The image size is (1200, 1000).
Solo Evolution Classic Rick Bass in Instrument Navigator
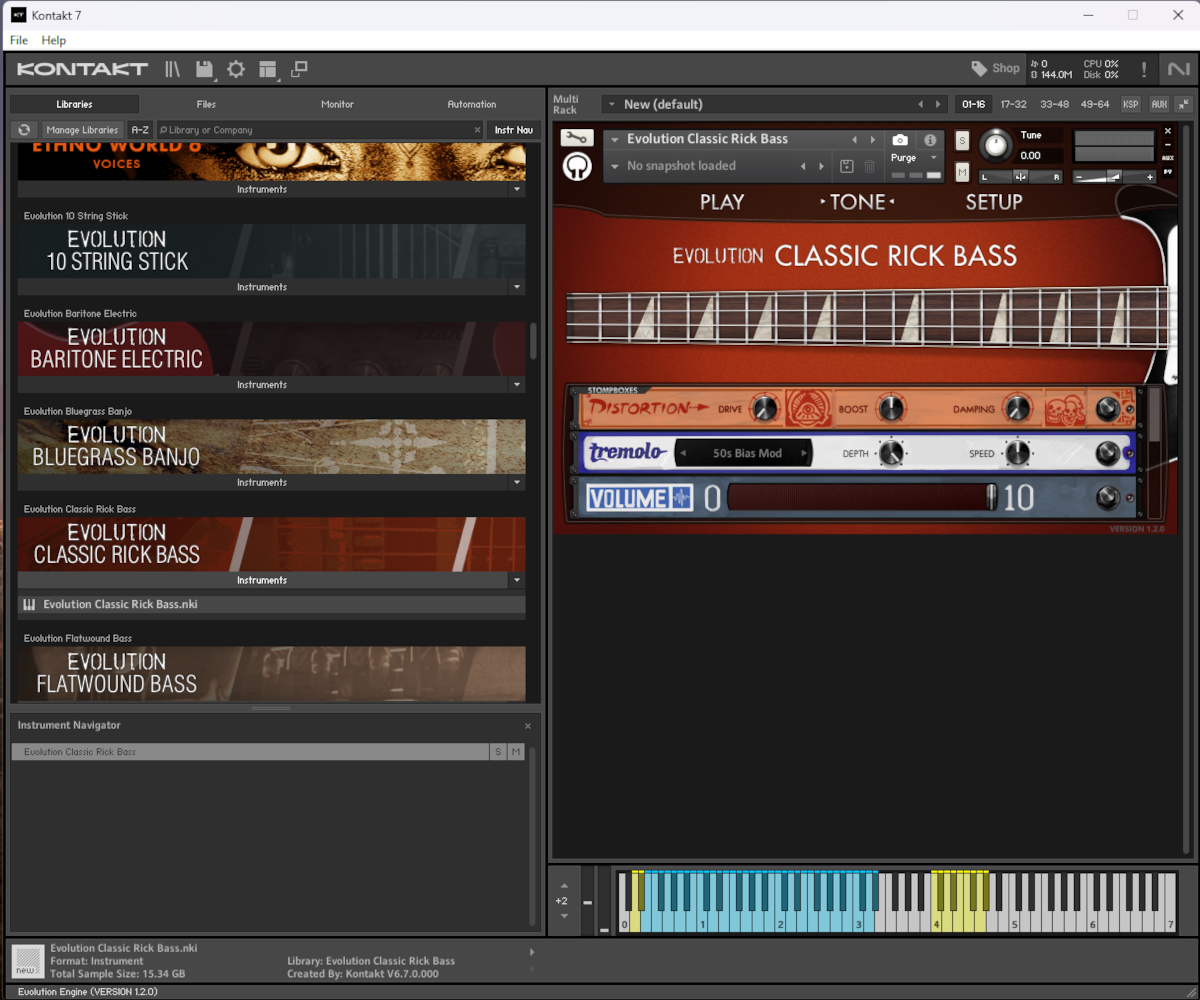point(498,752)
